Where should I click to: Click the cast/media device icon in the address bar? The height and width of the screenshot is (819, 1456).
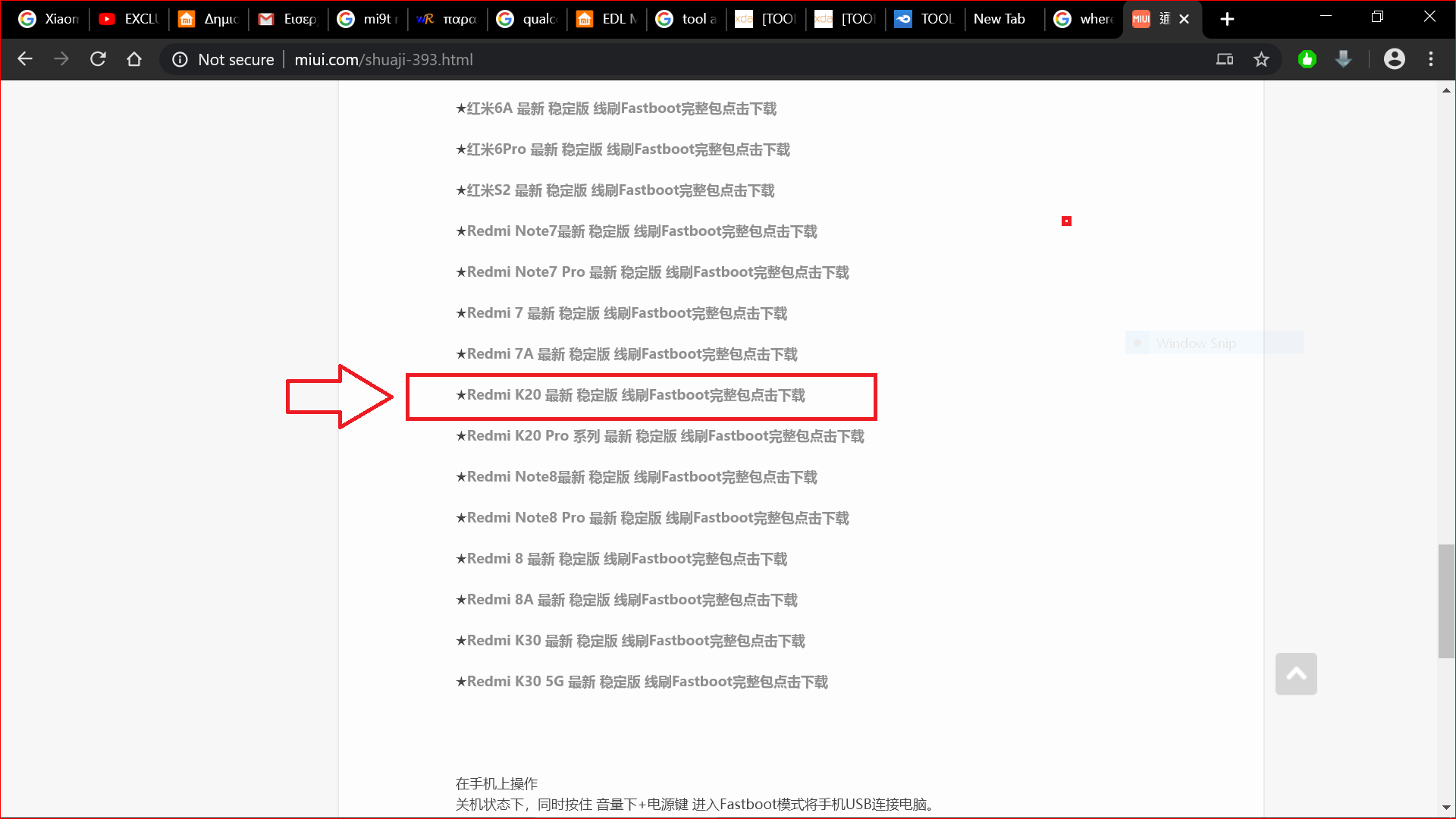[x=1225, y=59]
